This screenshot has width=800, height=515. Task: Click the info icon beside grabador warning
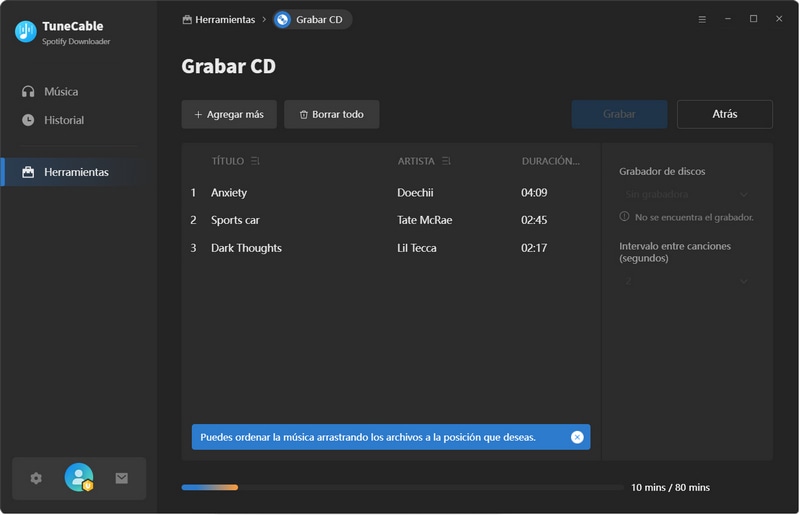[x=624, y=216]
